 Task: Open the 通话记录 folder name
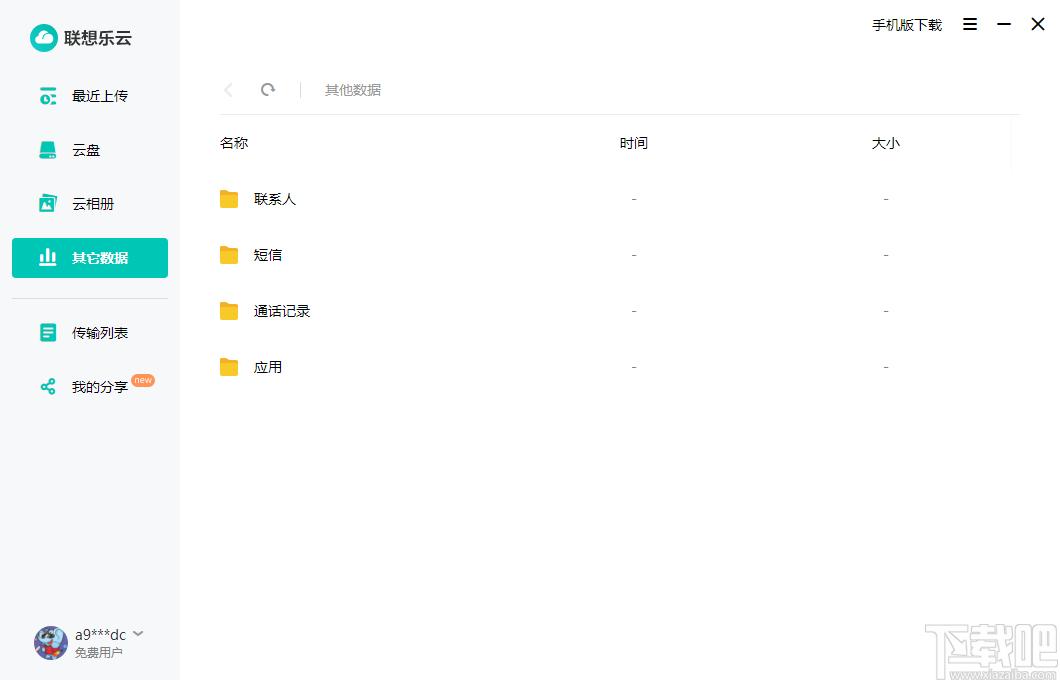(282, 311)
